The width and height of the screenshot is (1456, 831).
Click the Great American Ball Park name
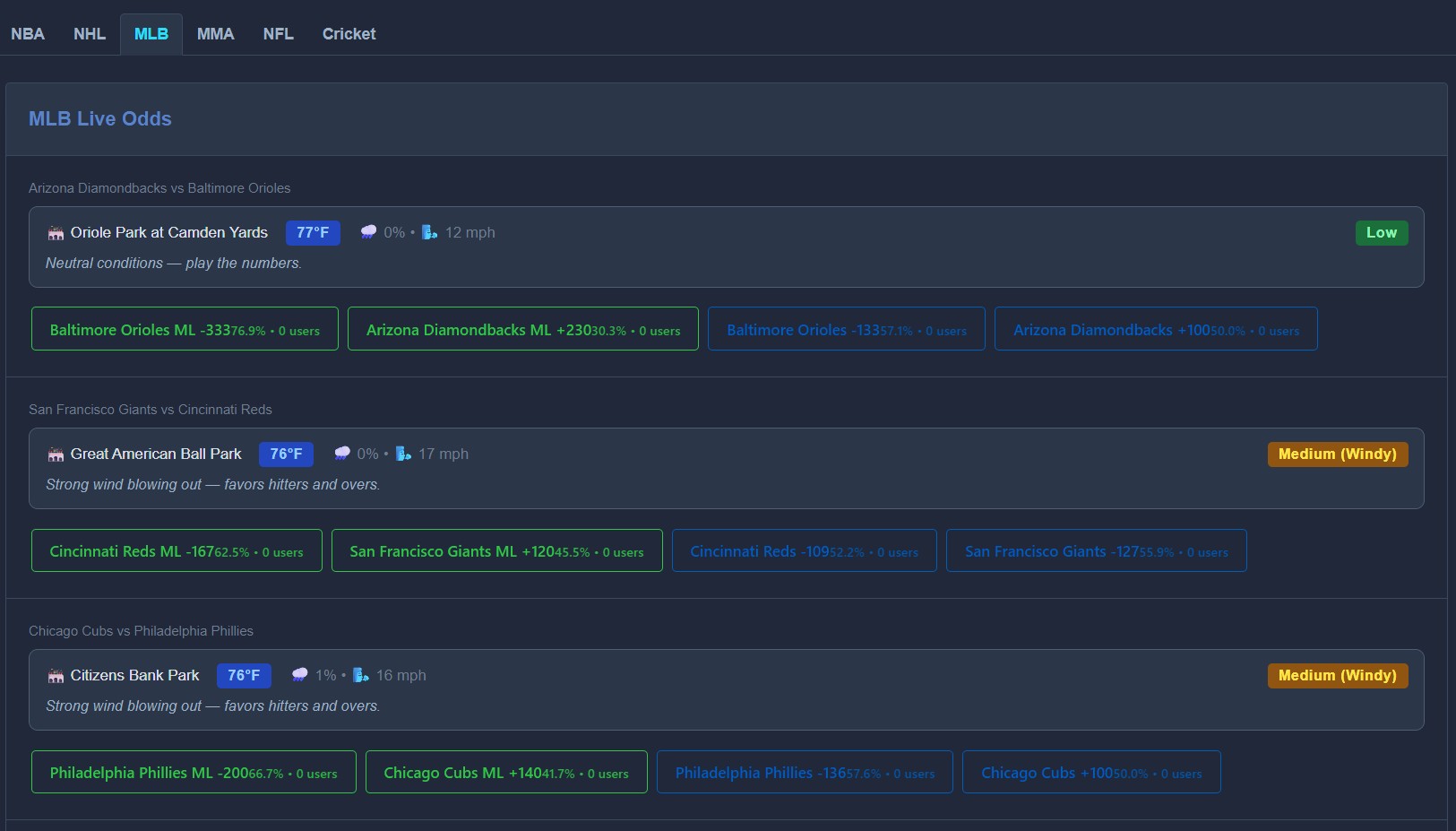(x=156, y=454)
